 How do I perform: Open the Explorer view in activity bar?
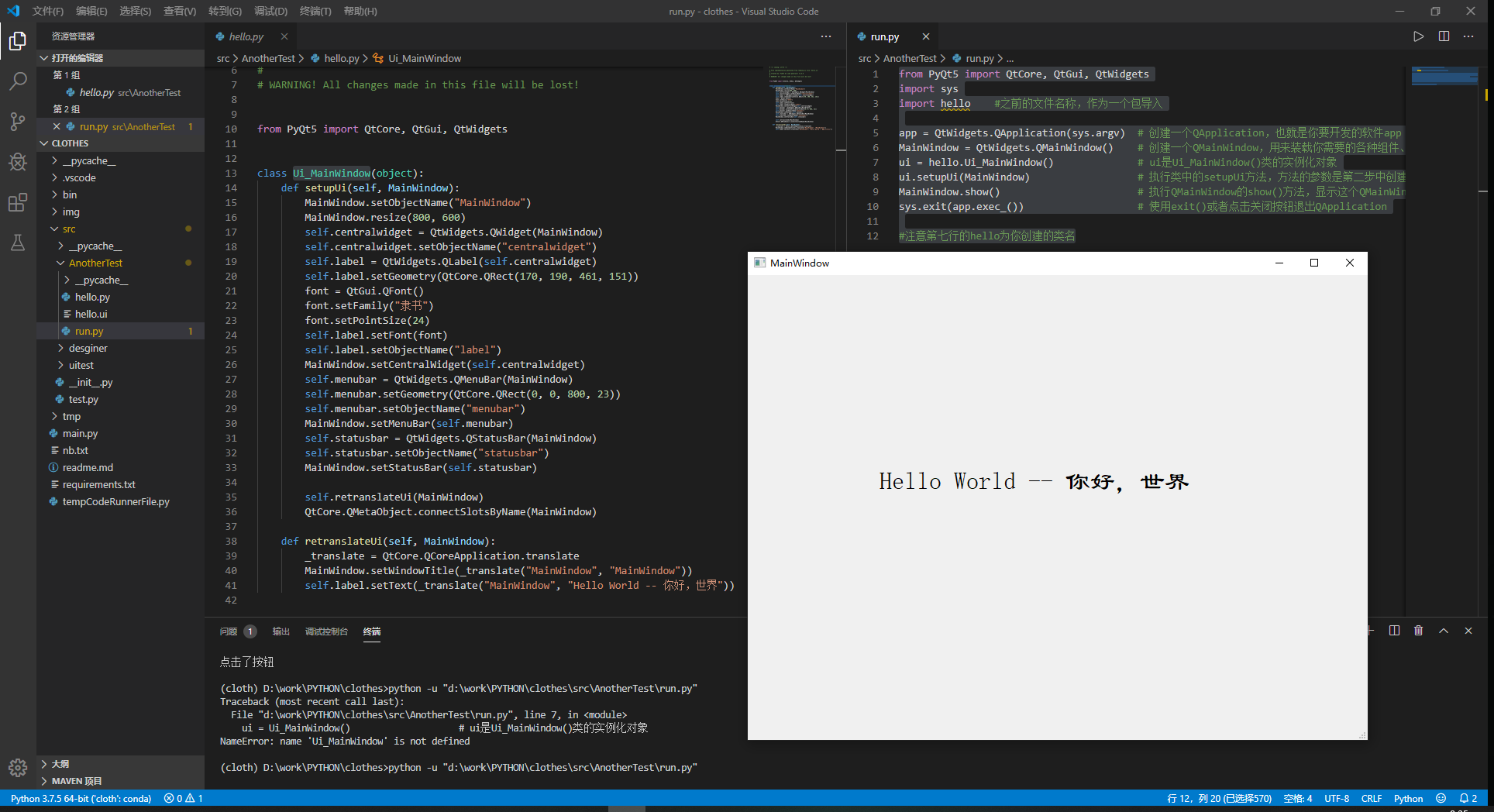[17, 40]
